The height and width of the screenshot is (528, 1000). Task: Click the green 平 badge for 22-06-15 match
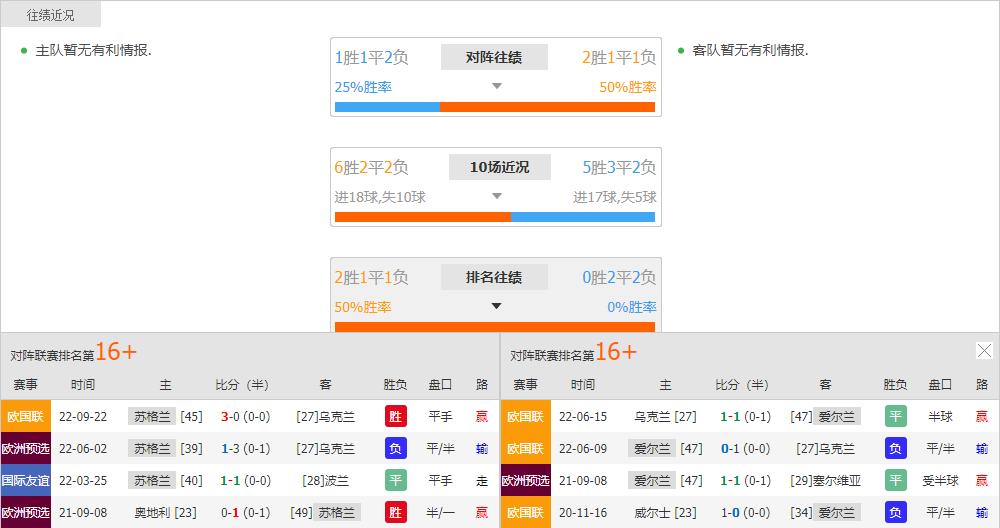895,417
